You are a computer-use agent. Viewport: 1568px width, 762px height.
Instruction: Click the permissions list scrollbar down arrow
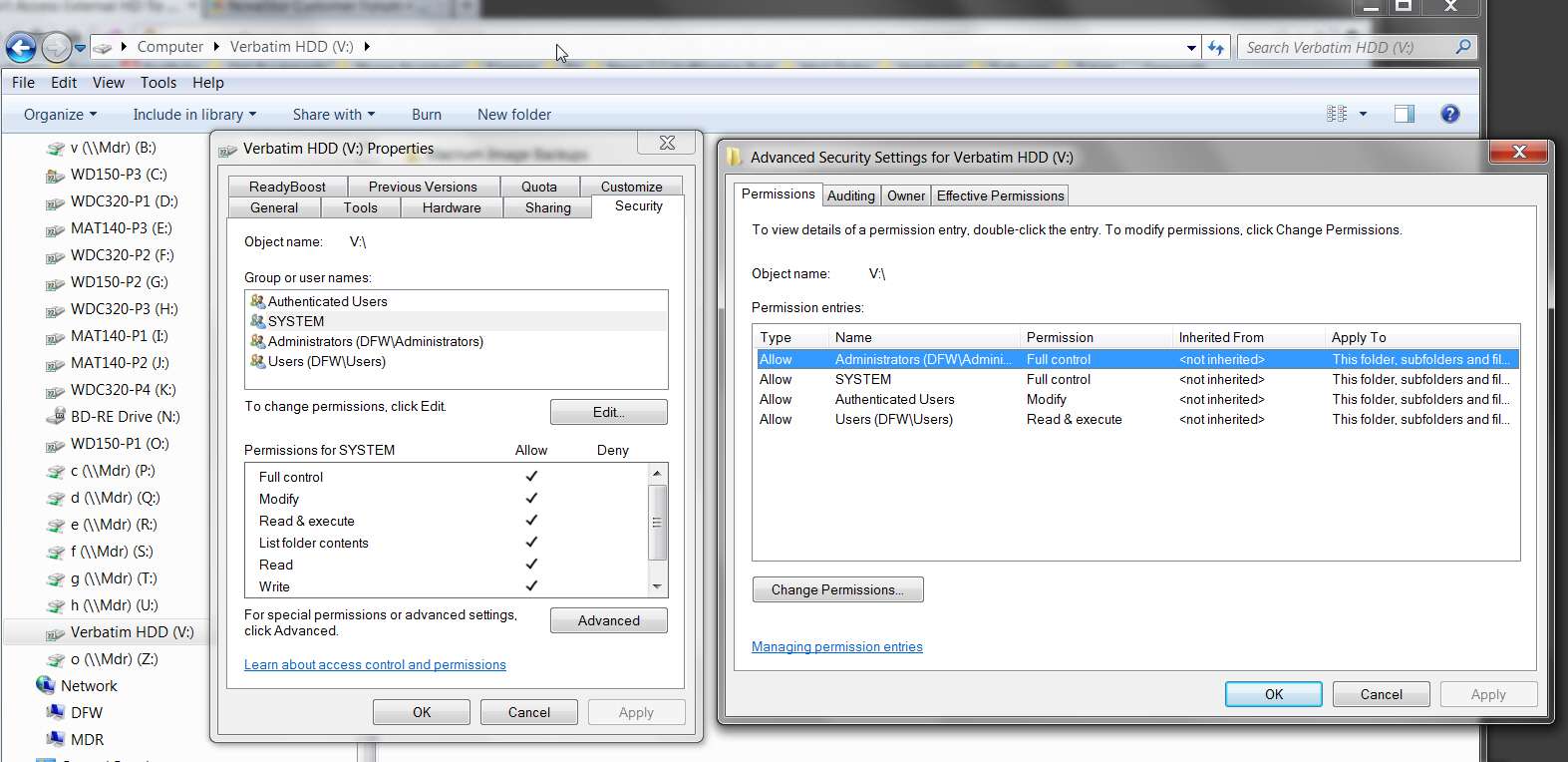coord(656,586)
